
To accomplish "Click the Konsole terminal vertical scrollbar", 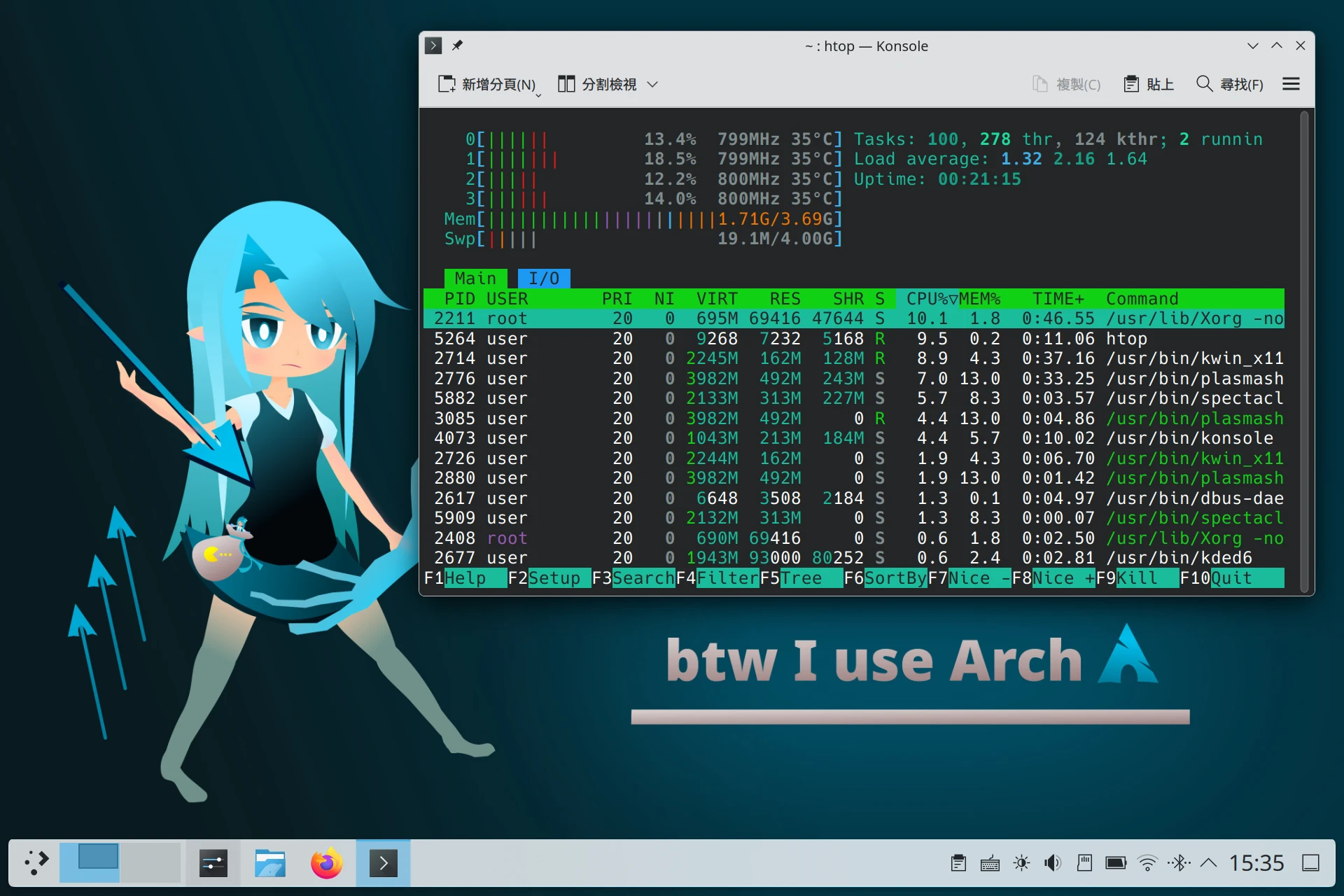I will coord(1304,350).
